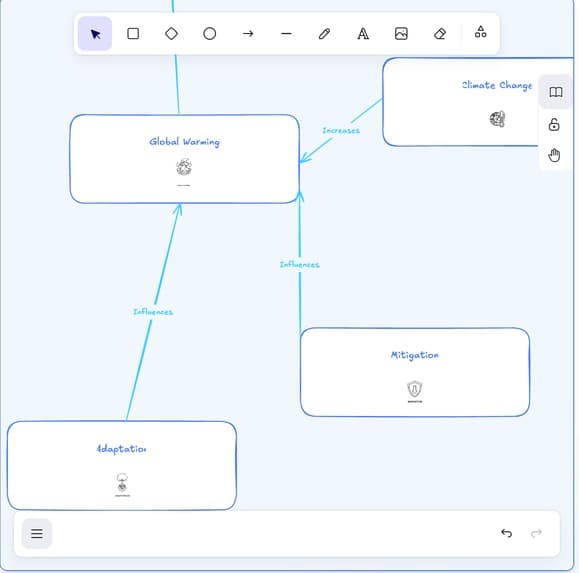Pick the Diamond shape tool
The image size is (579, 573).
point(171,34)
